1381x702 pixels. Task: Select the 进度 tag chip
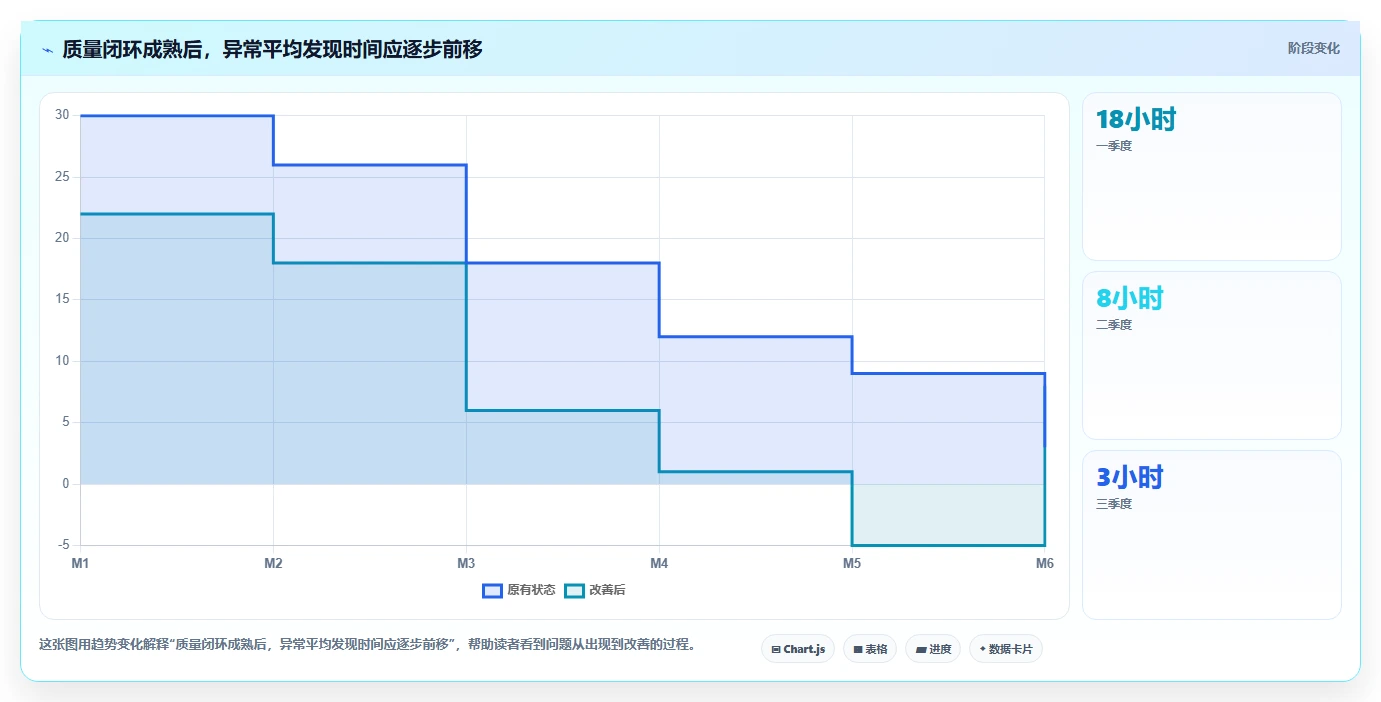pyautogui.click(x=933, y=649)
